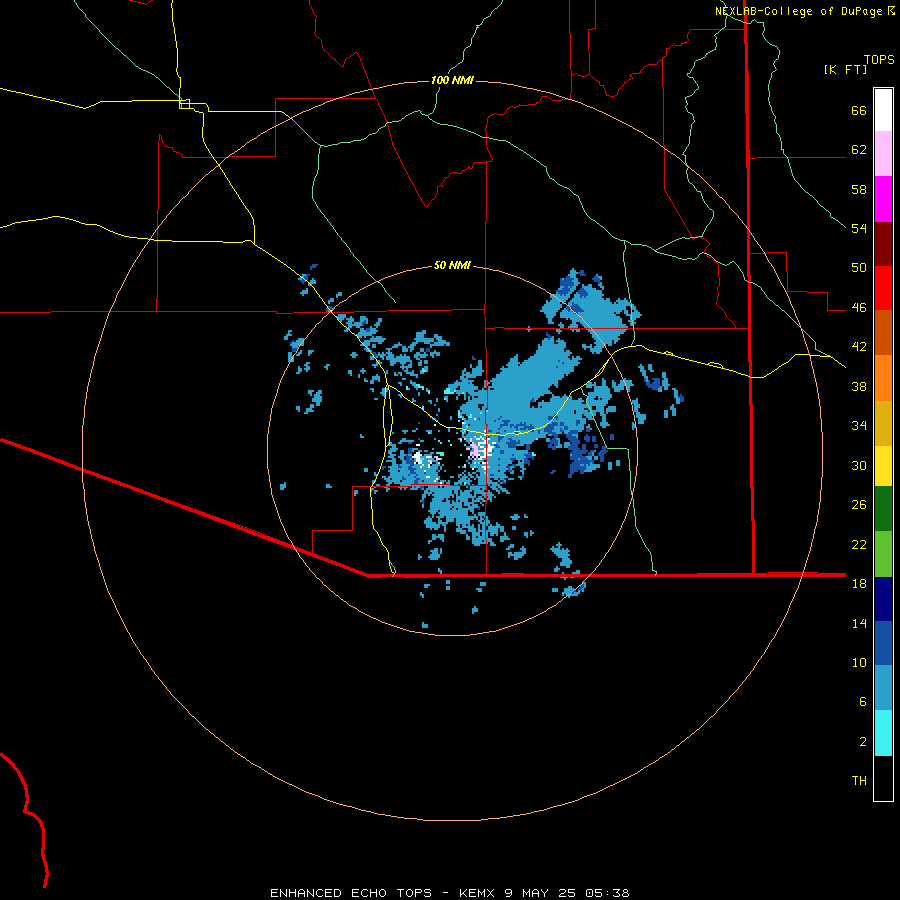
Task: Click the 'NEXLAB-College of DuPage' credit text
Action: point(798,11)
